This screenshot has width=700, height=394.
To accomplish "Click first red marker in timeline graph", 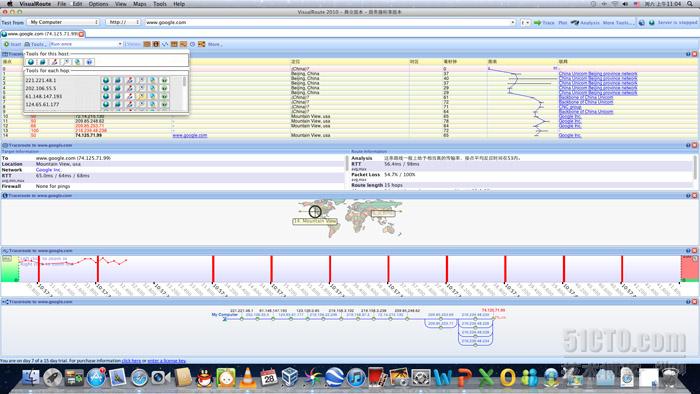I will [x=39, y=269].
